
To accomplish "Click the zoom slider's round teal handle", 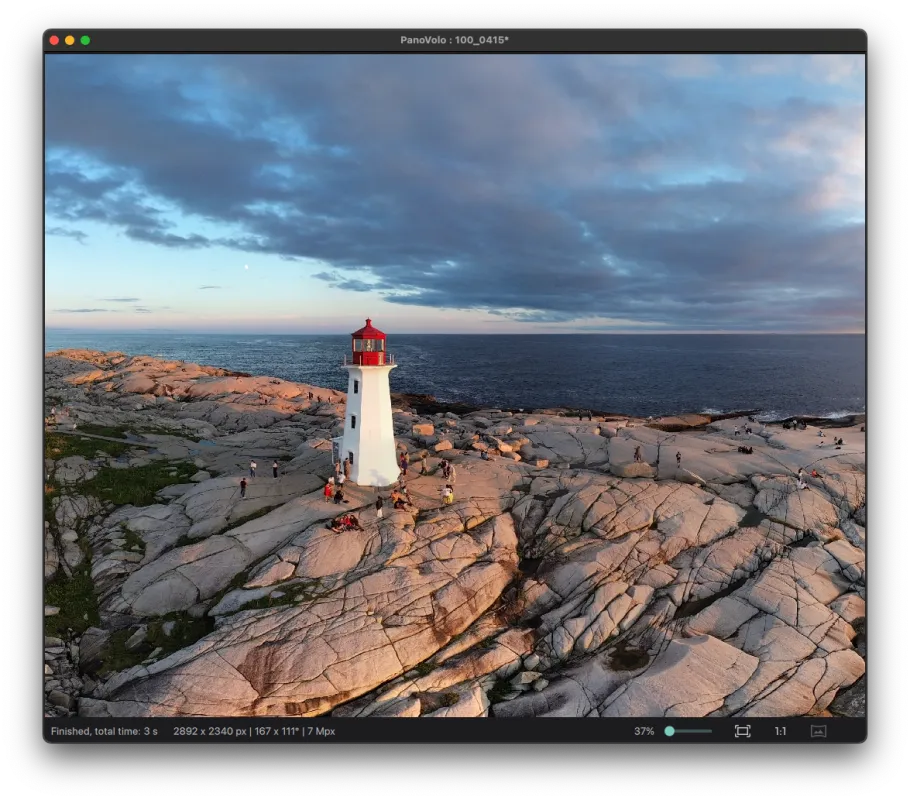I will pos(670,731).
